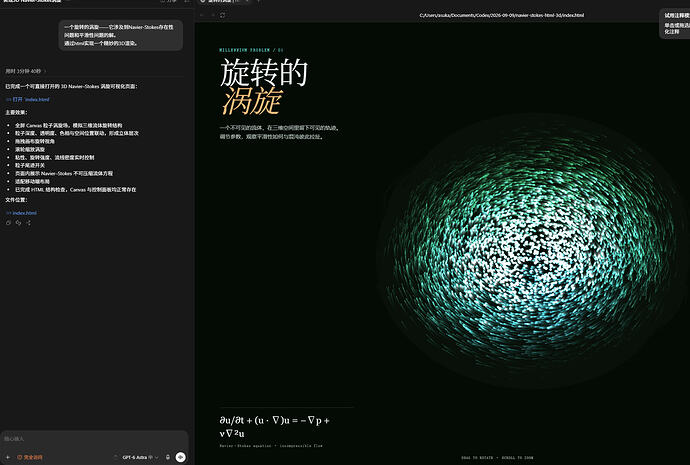690x465 pixels.
Task: Click the microphone icon in composer
Action: pos(168,457)
